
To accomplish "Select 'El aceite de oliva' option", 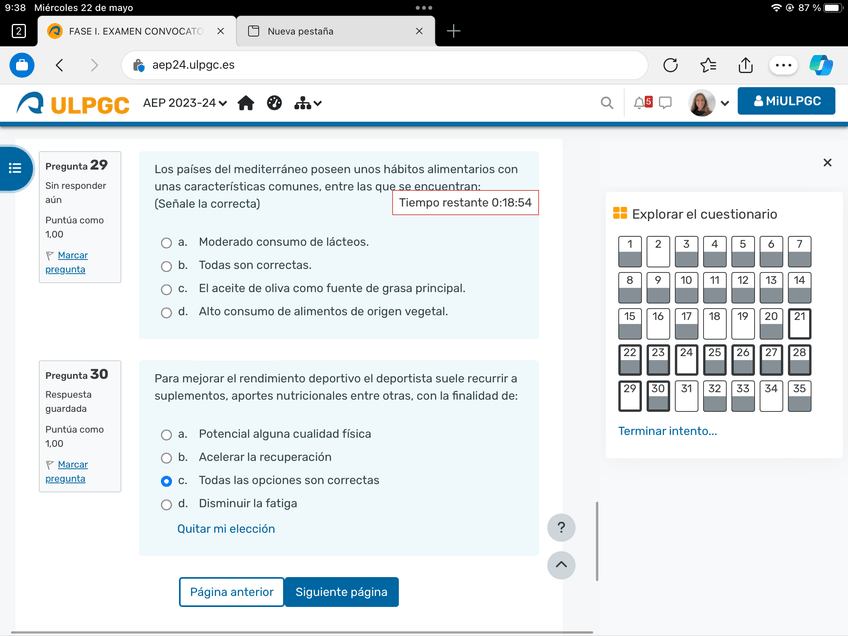I will pos(166,289).
